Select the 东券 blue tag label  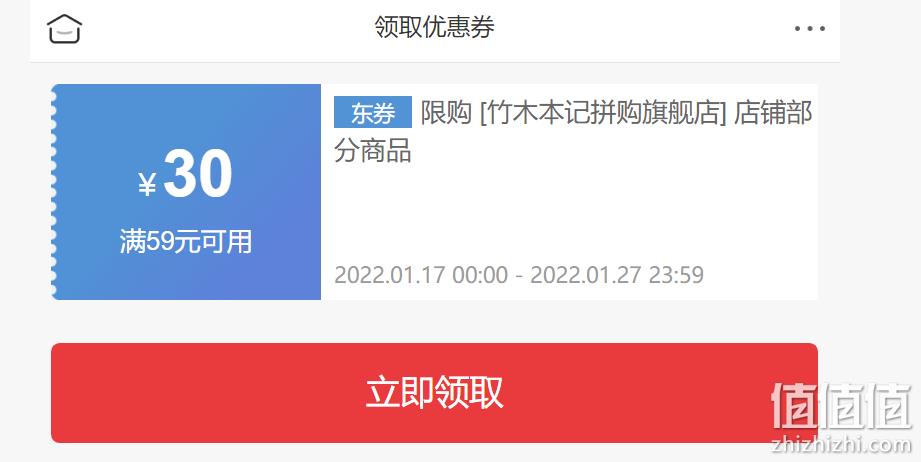[x=372, y=112]
